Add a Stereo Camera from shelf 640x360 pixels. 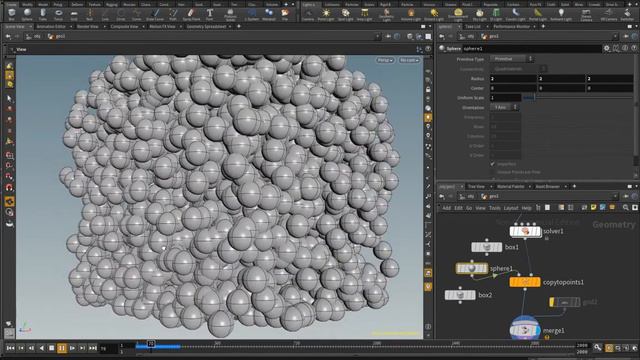pos(586,15)
